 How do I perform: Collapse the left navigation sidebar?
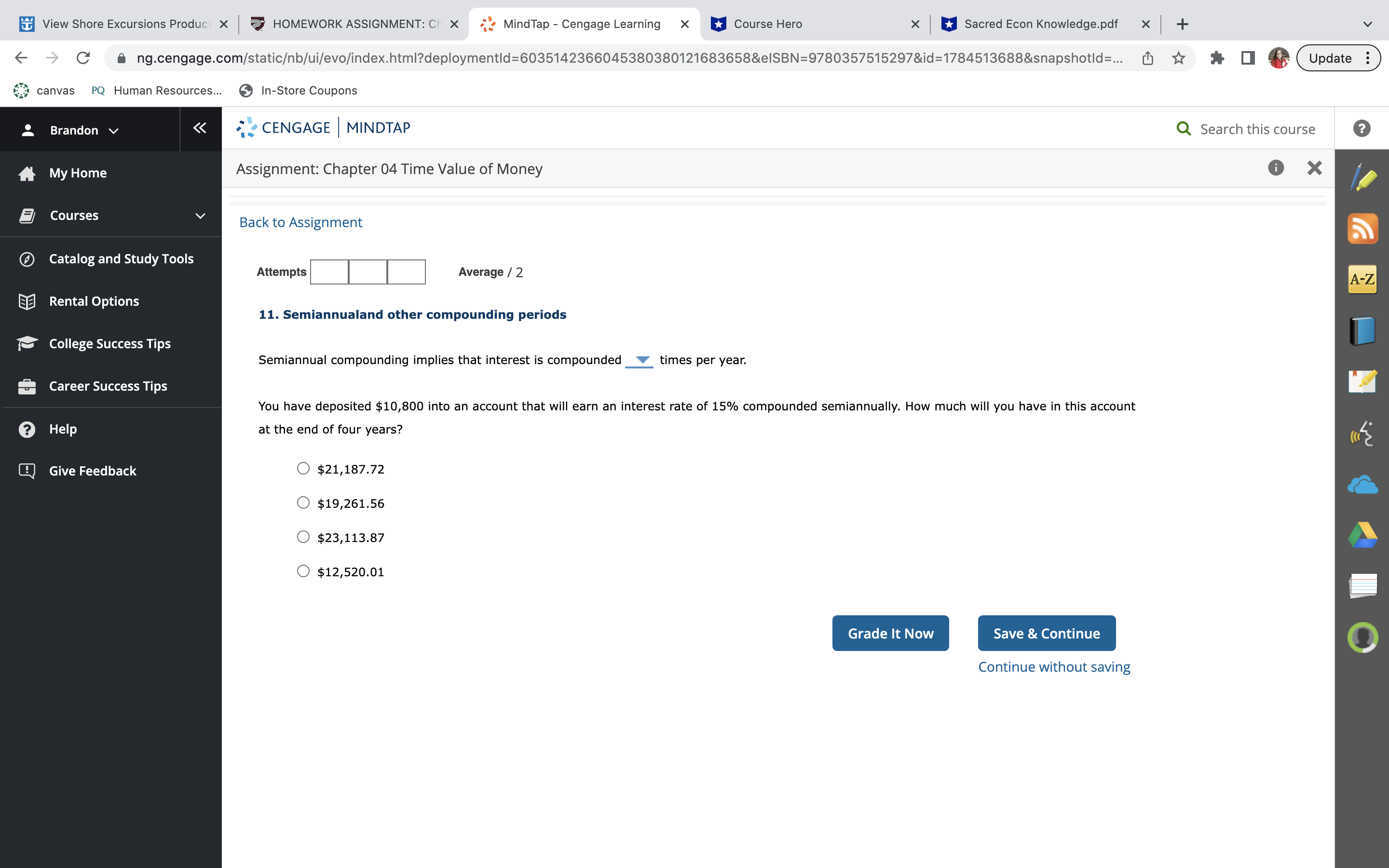tap(200, 128)
